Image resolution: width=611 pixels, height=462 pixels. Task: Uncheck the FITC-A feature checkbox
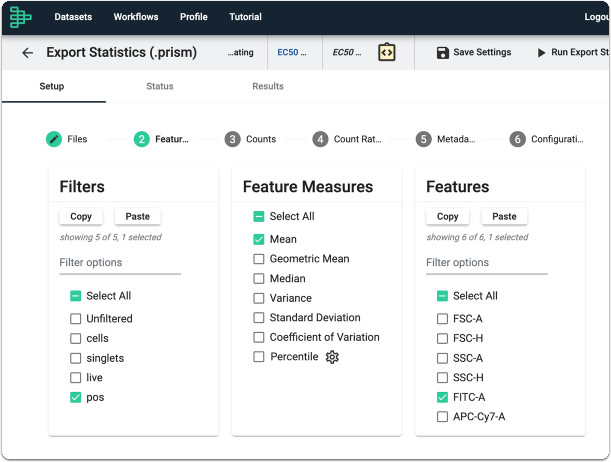coord(442,397)
